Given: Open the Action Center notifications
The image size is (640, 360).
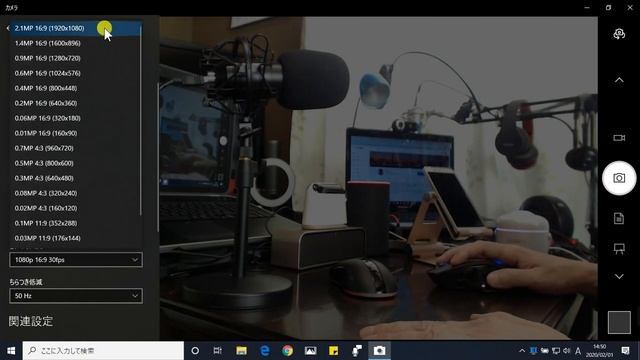Looking at the screenshot, I should pos(625,351).
